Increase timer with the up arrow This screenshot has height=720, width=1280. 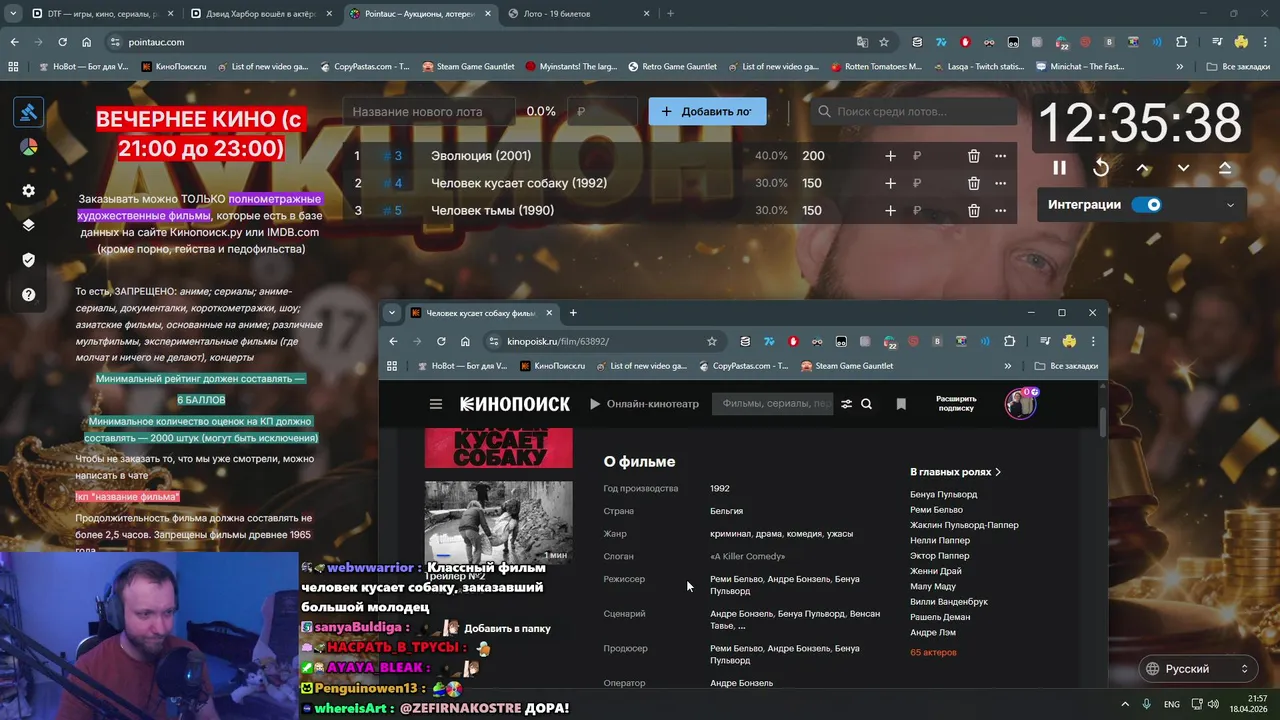pos(1143,168)
